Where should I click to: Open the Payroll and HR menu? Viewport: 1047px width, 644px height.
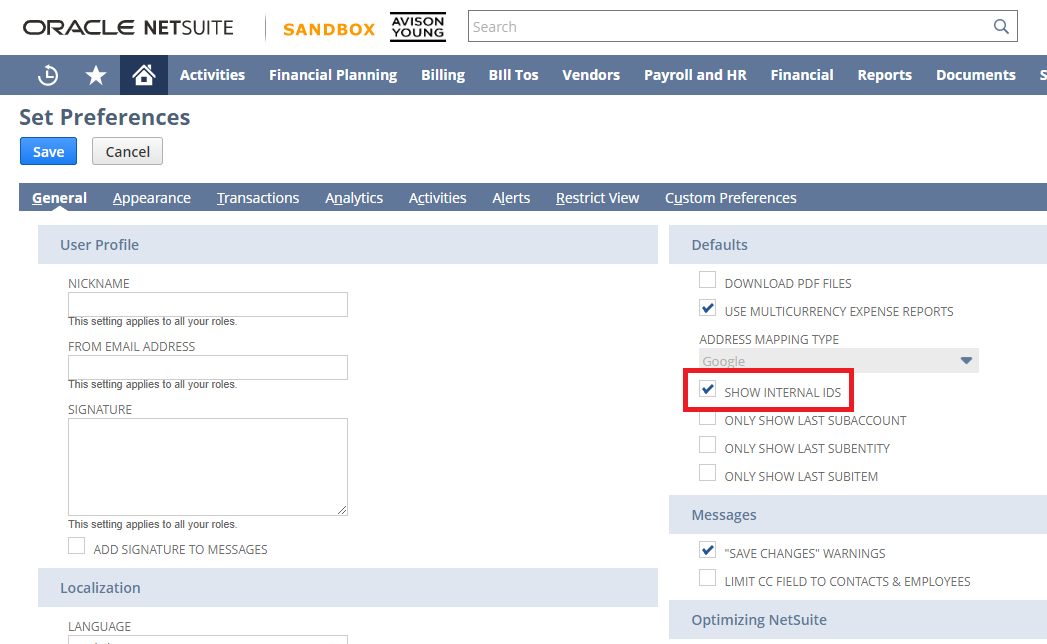click(x=695, y=75)
